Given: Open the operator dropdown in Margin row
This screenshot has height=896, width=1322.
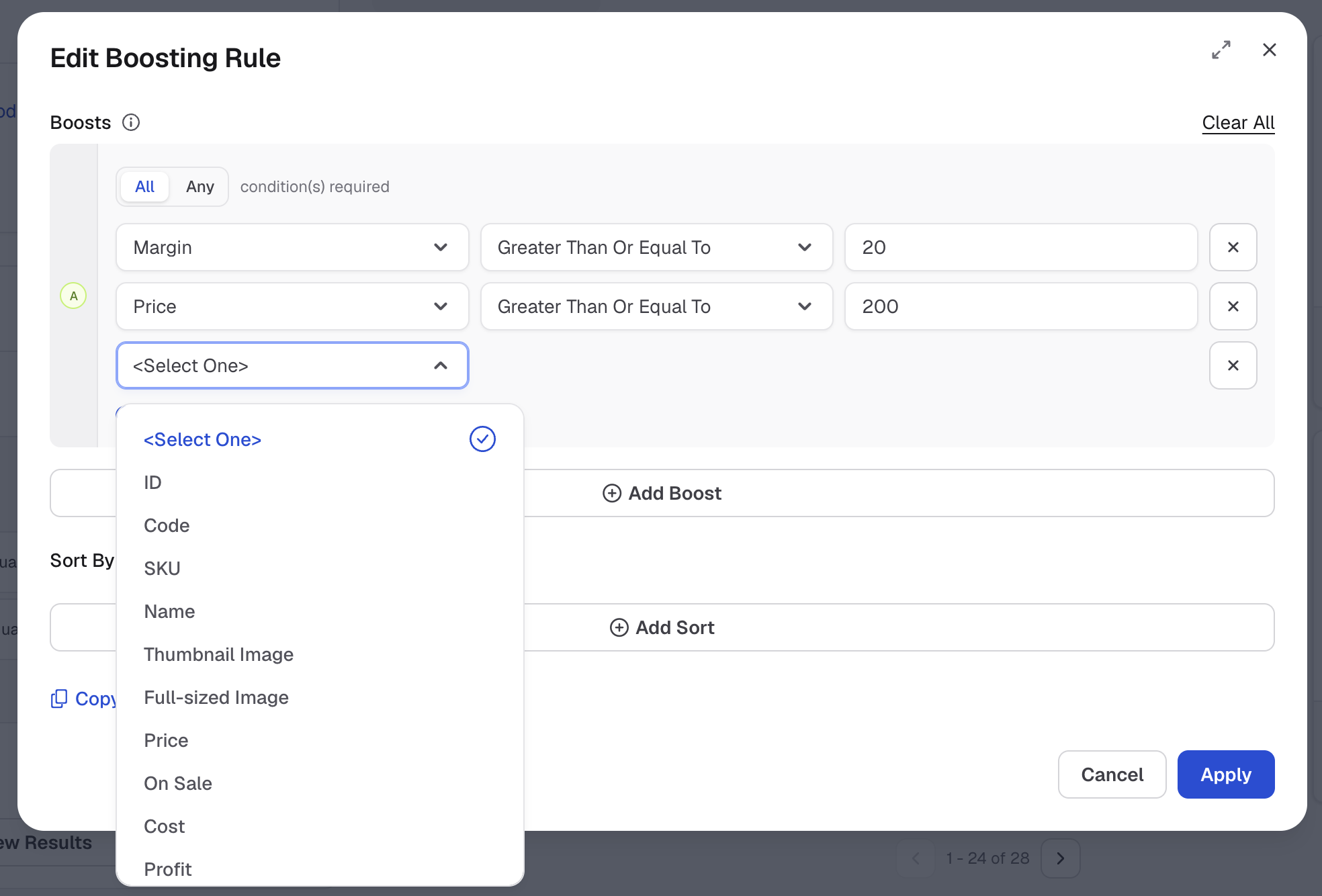Looking at the screenshot, I should pyautogui.click(x=656, y=247).
